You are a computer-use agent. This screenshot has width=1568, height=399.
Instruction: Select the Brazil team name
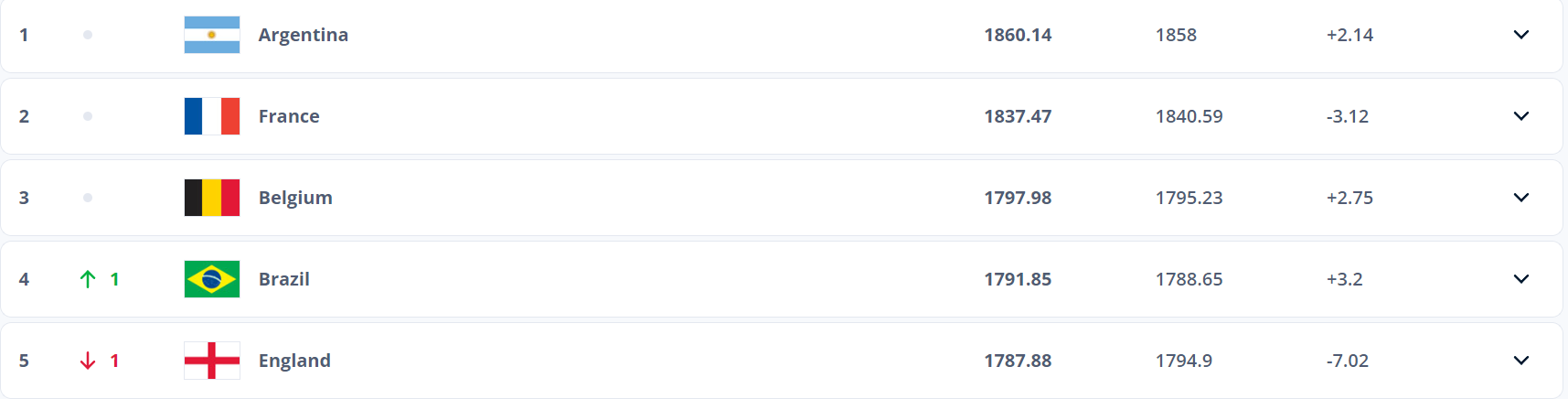(284, 279)
